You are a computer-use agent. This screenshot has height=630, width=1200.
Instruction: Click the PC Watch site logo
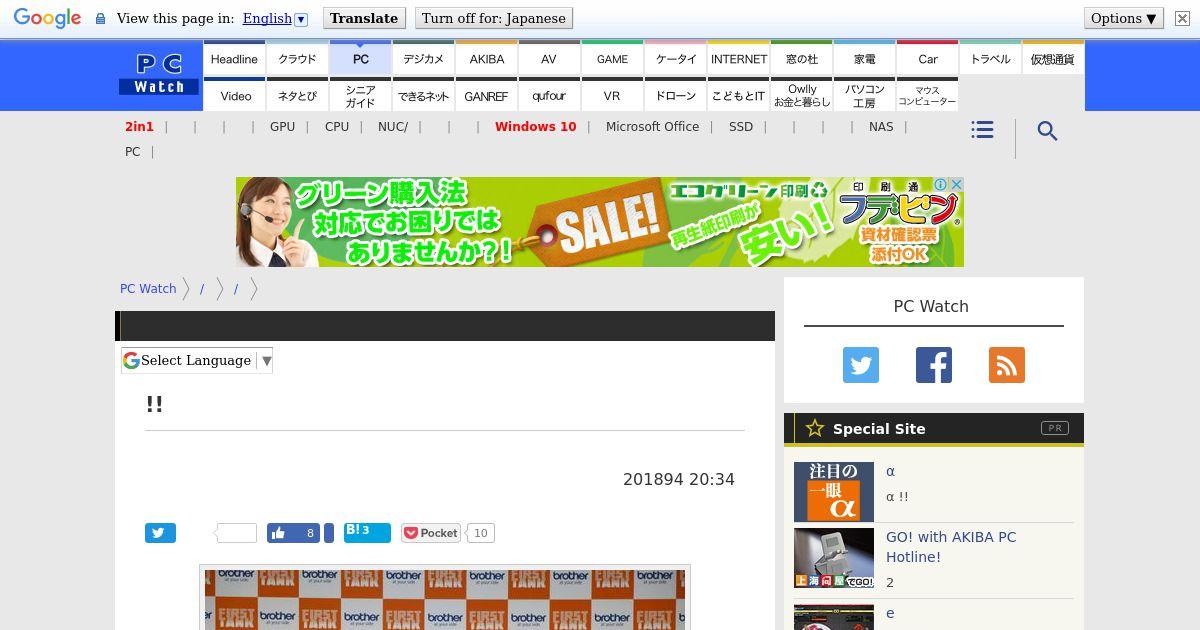159,75
